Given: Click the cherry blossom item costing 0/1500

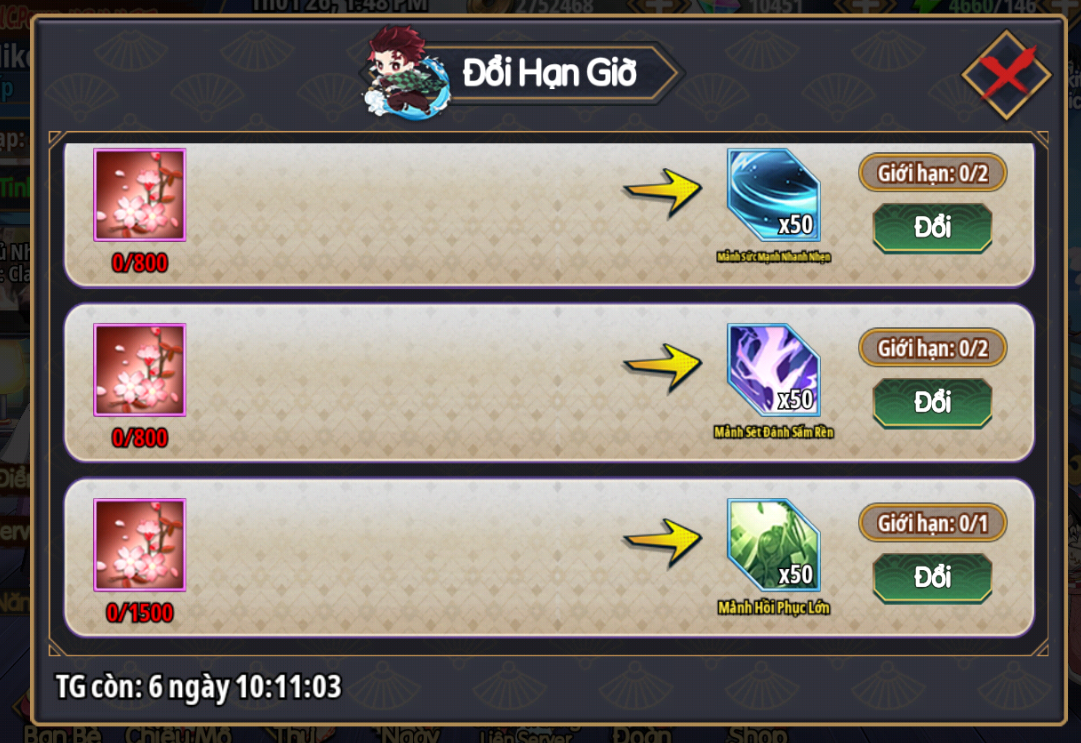Looking at the screenshot, I should [139, 545].
